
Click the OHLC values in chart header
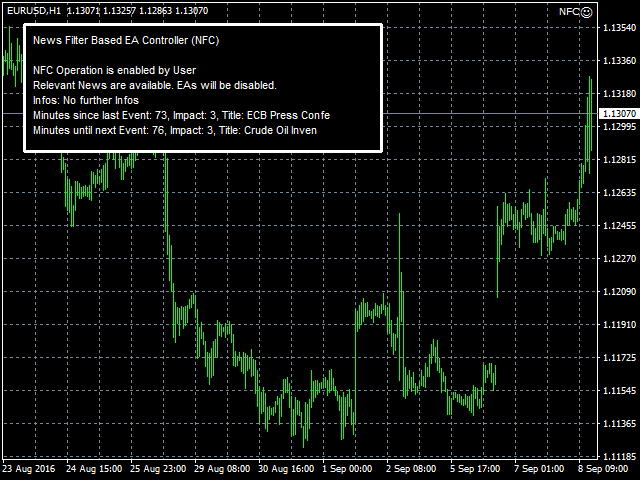(138, 11)
